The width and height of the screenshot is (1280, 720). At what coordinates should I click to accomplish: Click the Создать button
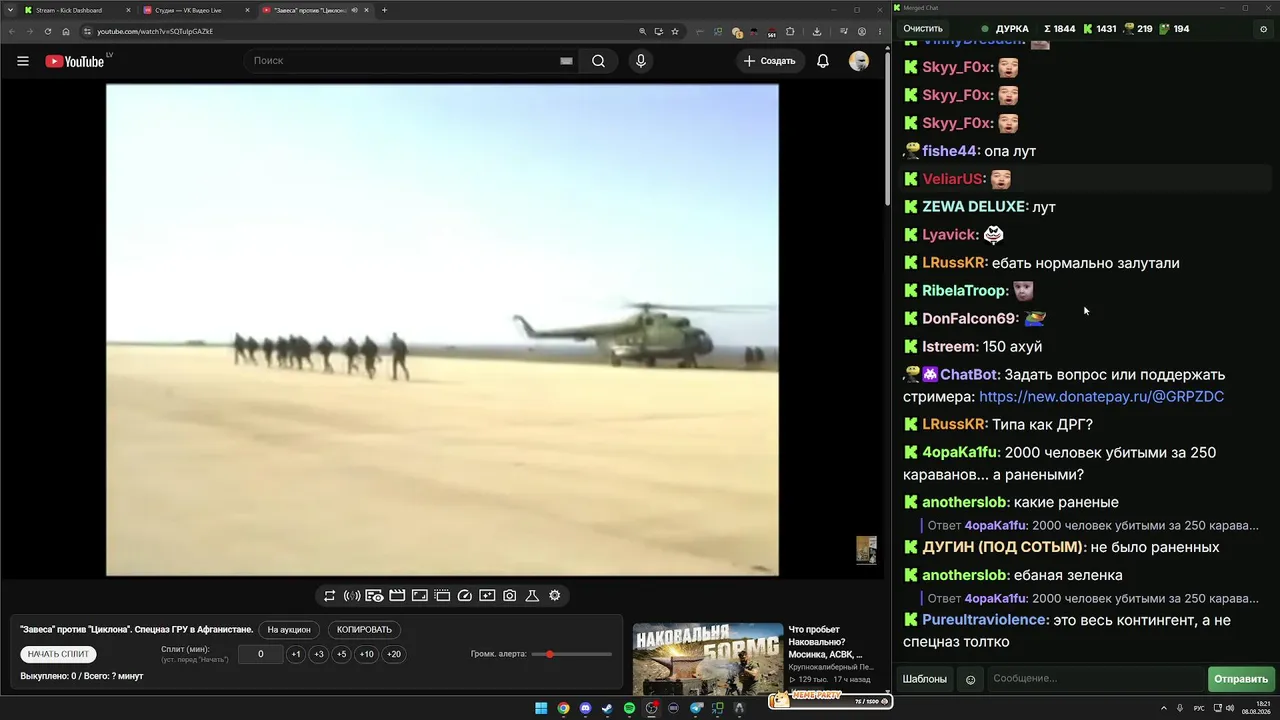[x=769, y=61]
